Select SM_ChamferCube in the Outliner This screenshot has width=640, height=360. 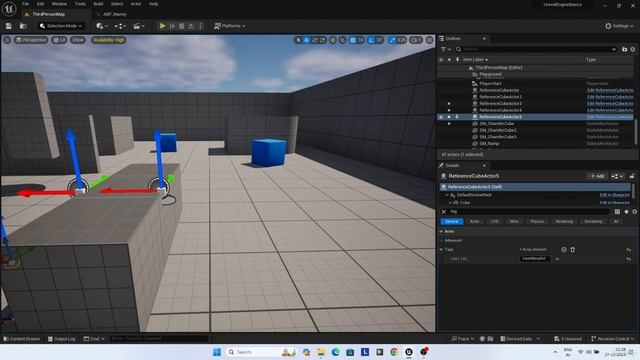click(497, 124)
